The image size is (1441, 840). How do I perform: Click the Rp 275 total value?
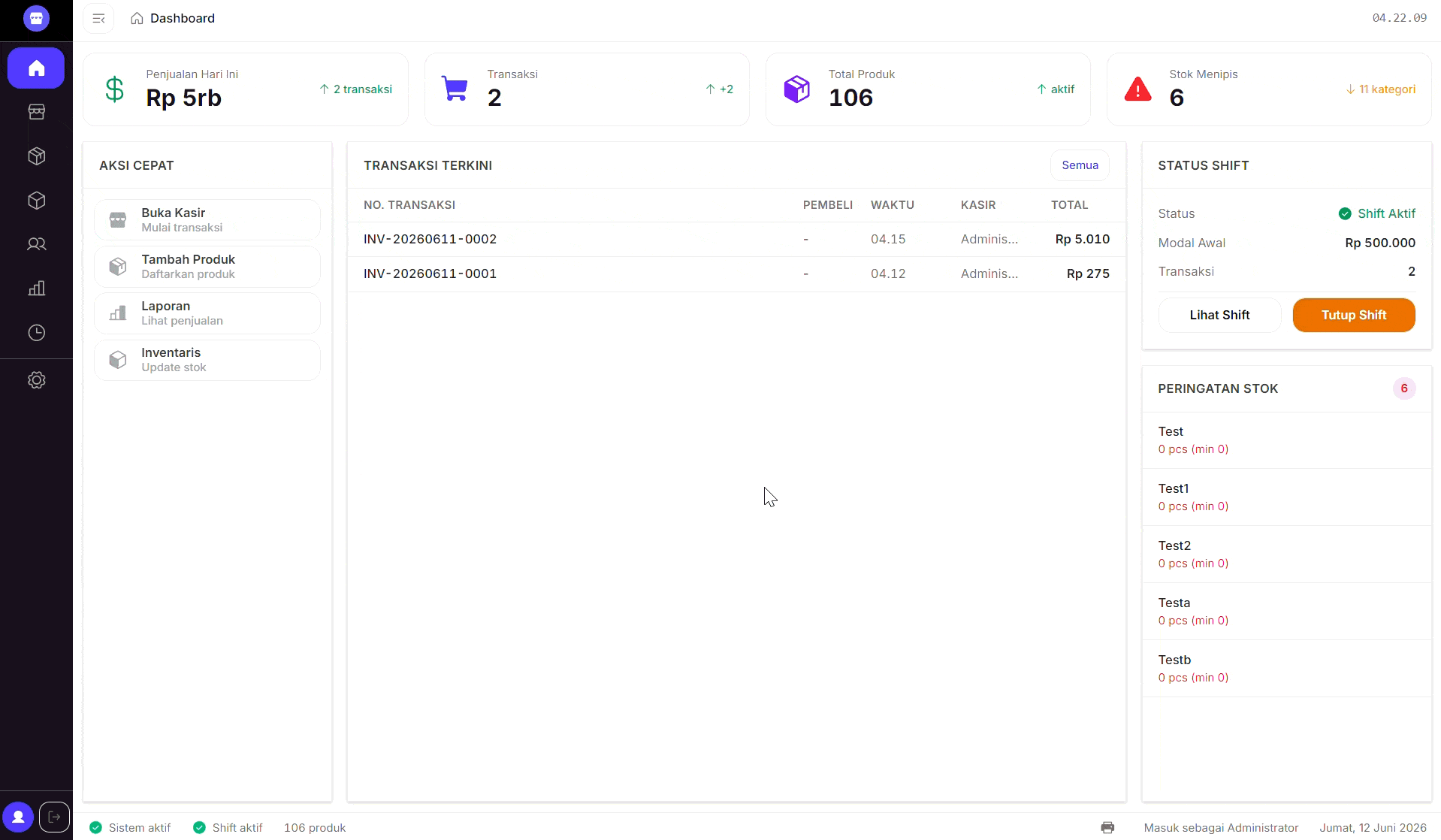coord(1088,273)
